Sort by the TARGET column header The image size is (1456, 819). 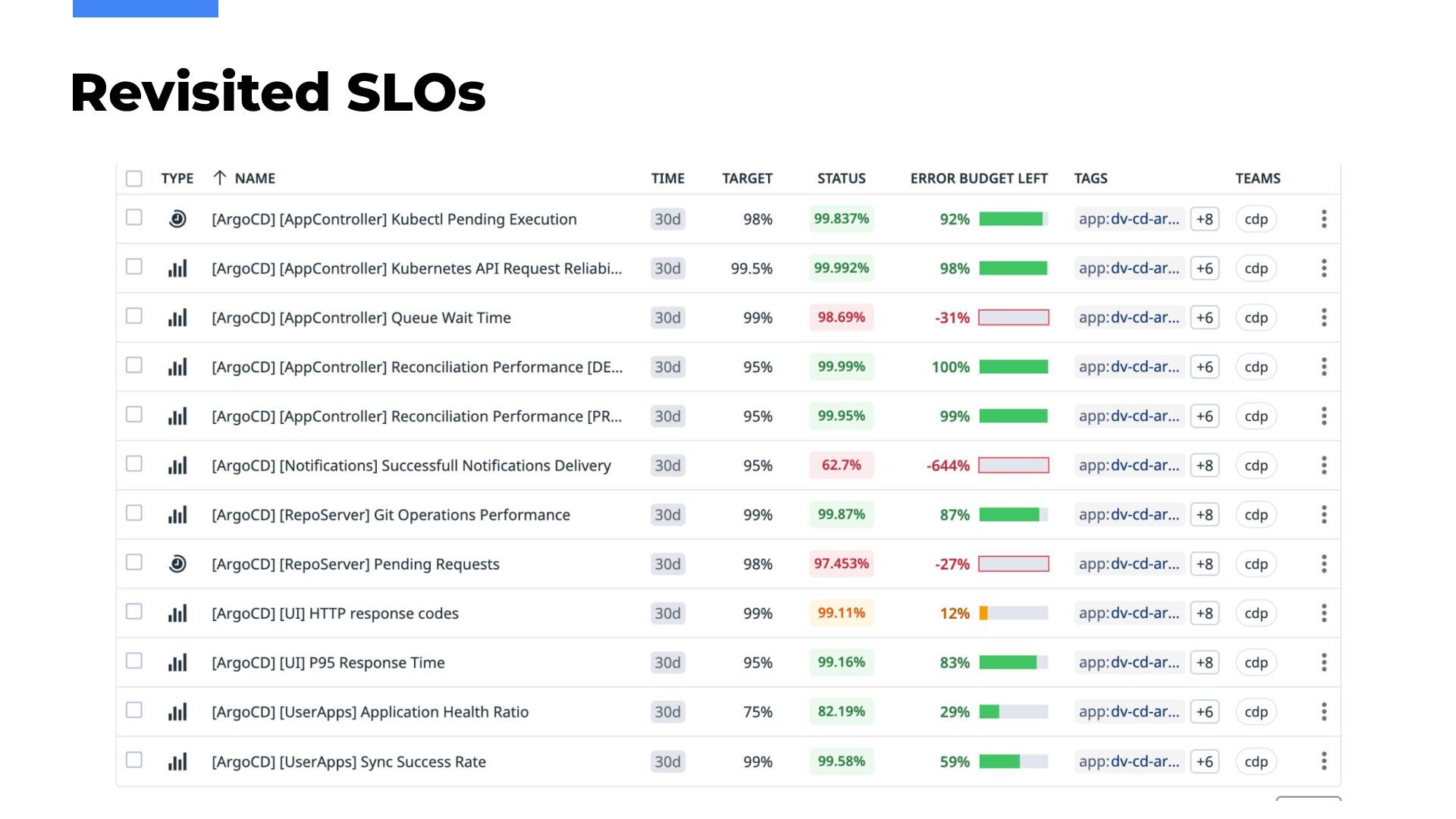tap(747, 178)
